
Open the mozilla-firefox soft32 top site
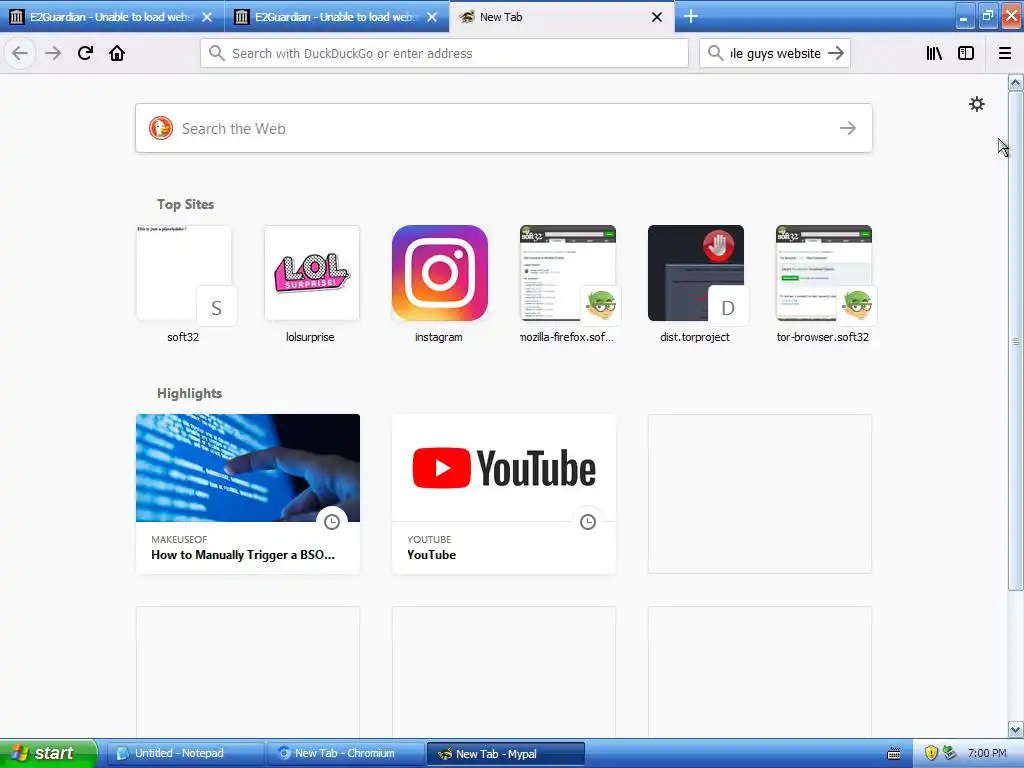[568, 284]
